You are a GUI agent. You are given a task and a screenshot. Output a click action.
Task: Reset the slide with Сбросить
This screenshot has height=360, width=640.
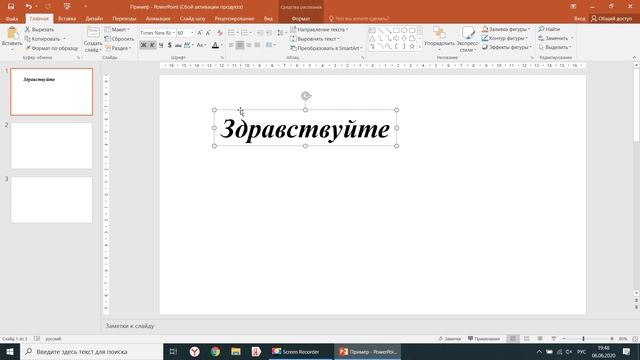[x=119, y=39]
